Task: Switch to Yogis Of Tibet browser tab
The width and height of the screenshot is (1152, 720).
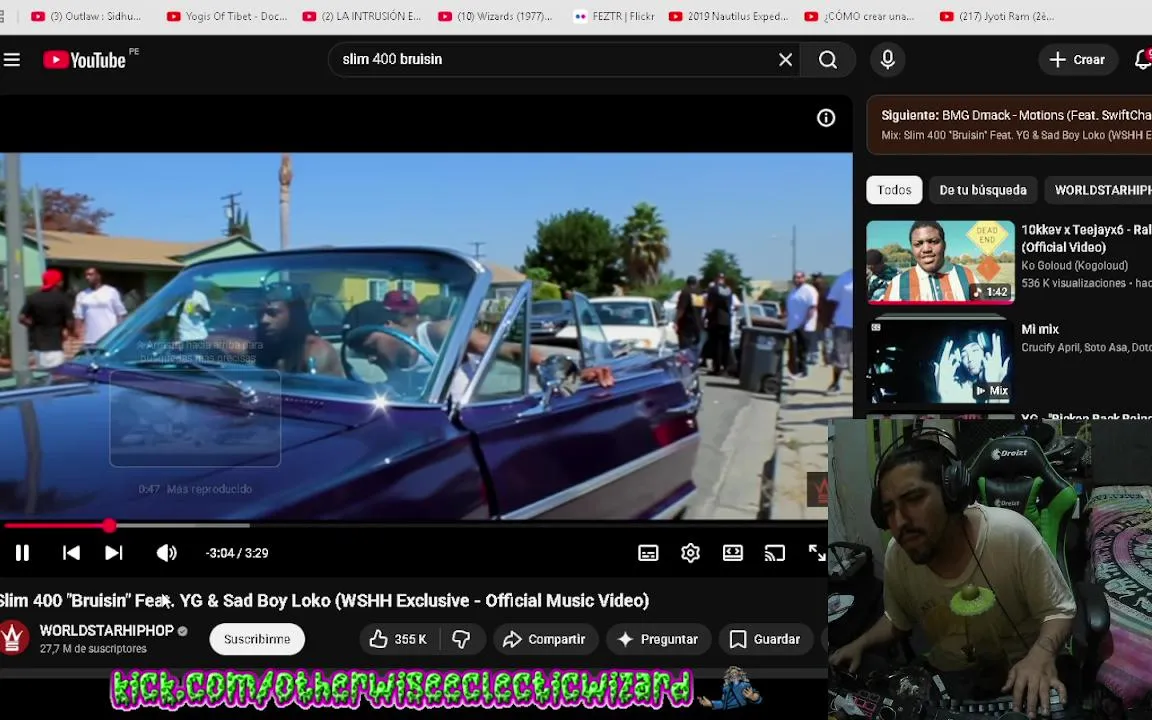Action: pyautogui.click(x=227, y=16)
